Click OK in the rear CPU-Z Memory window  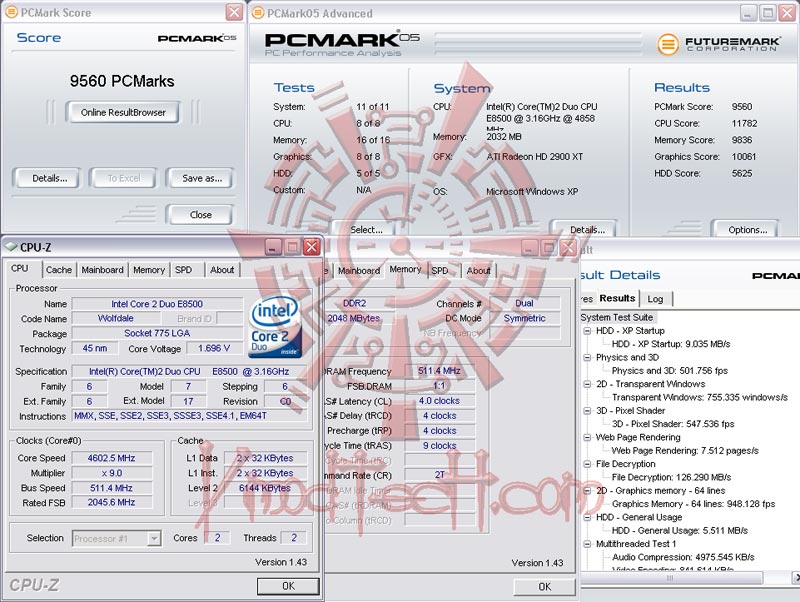pos(544,586)
